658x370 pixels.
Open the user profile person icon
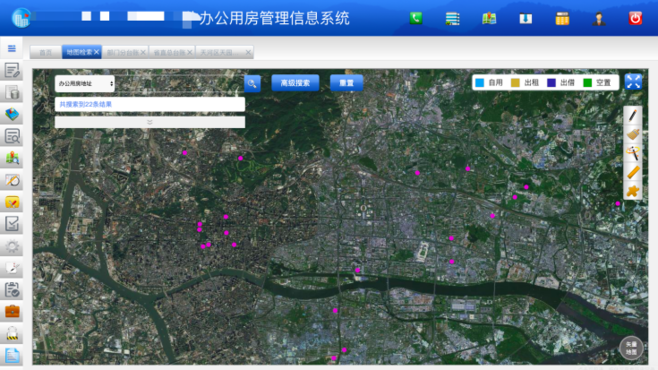(599, 19)
